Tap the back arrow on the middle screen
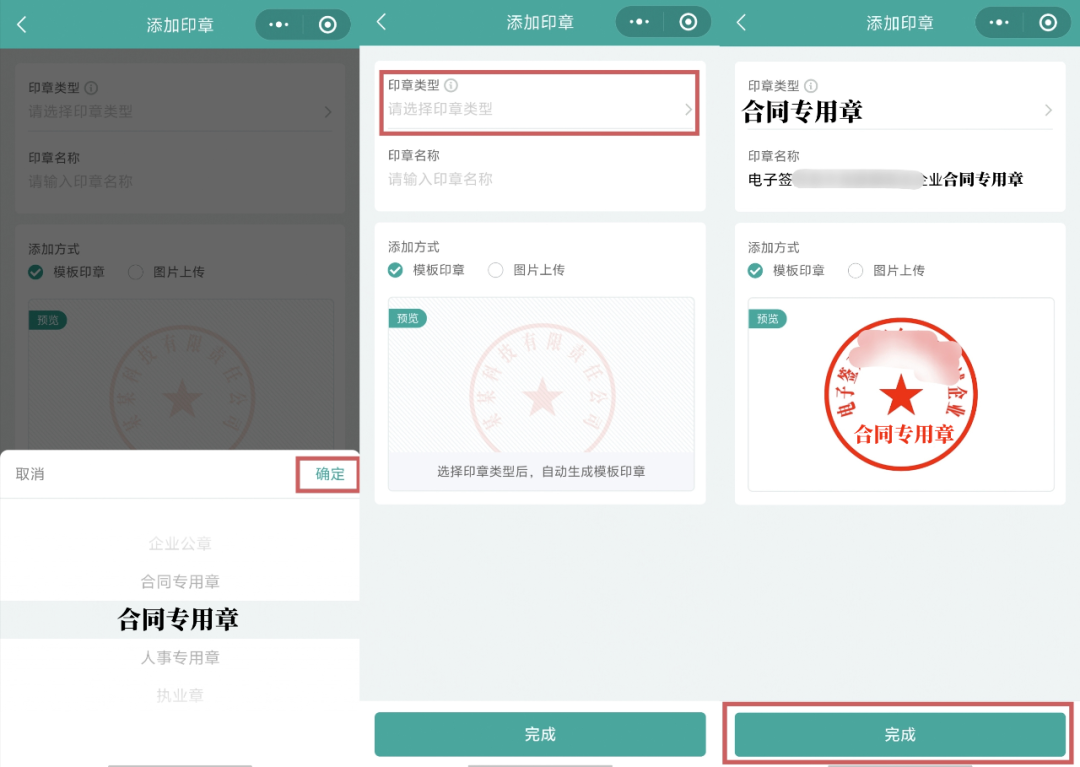This screenshot has width=1080, height=767. [382, 22]
